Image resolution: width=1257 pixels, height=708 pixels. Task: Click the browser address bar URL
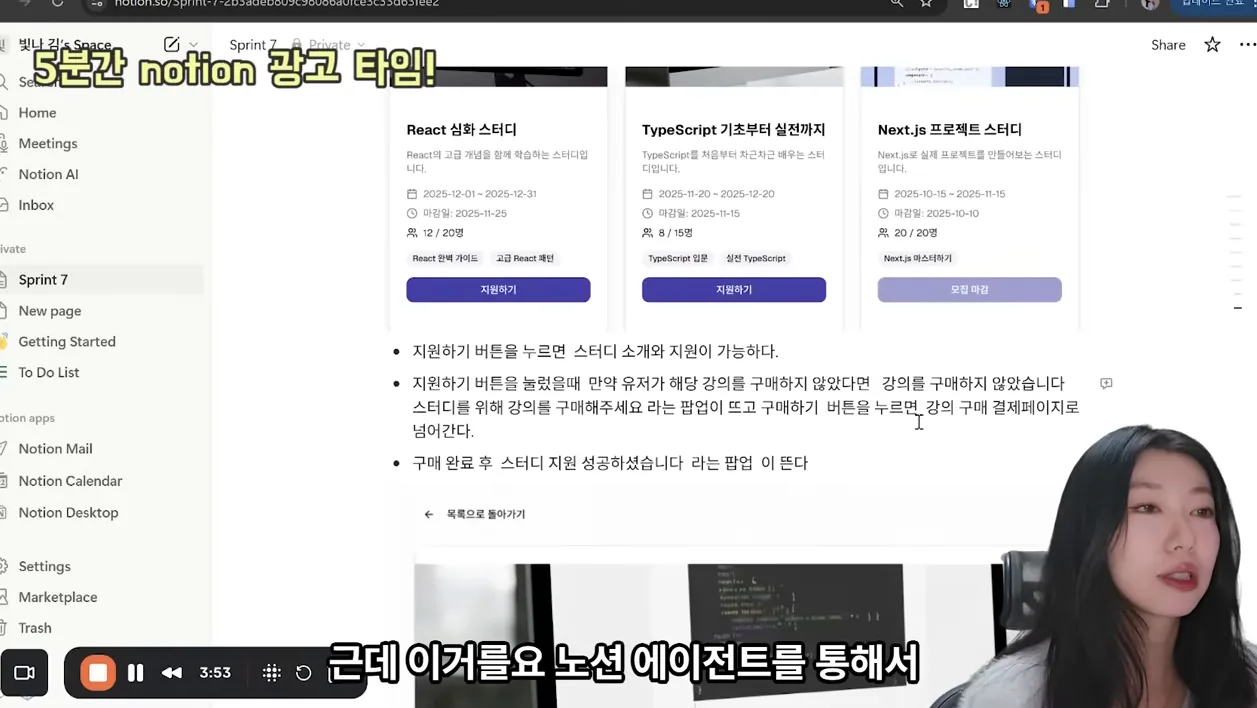277,4
